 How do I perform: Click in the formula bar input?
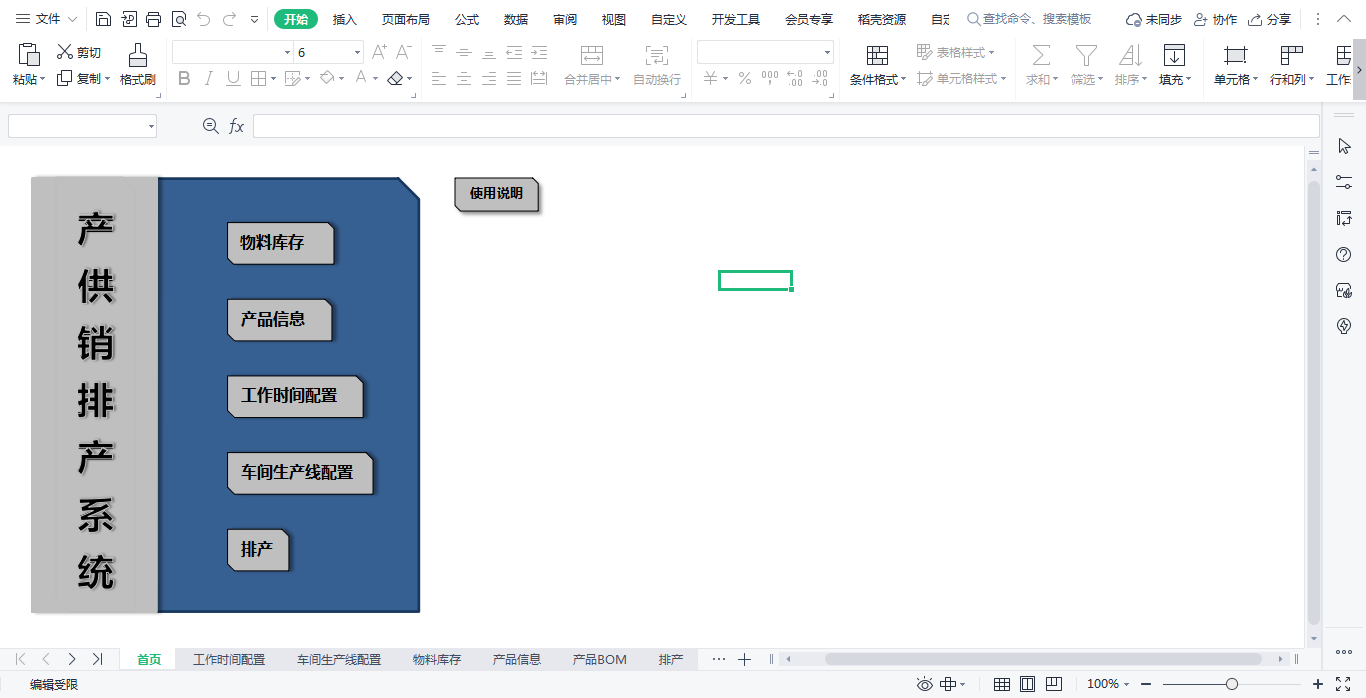point(786,126)
